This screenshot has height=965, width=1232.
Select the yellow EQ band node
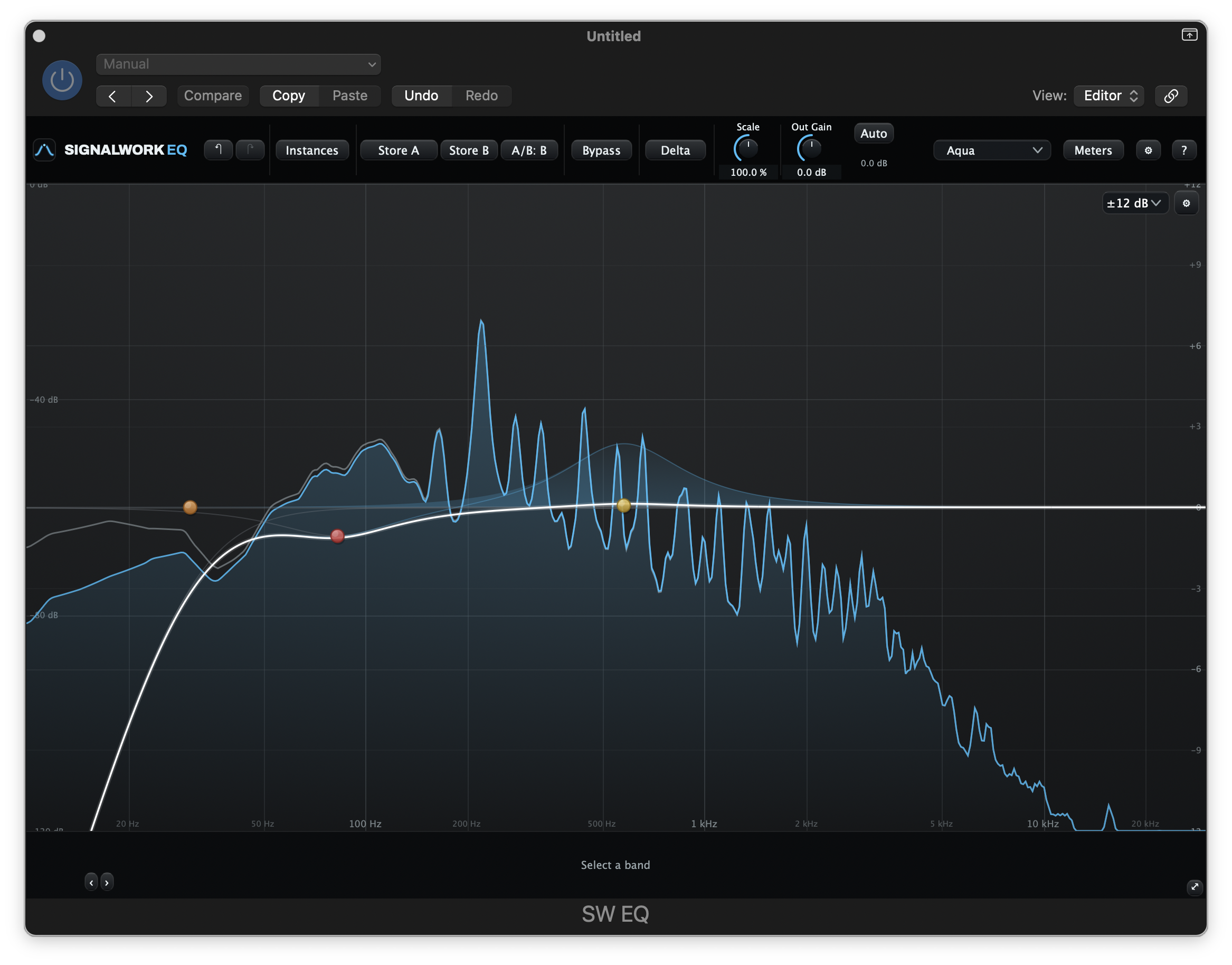pos(623,506)
